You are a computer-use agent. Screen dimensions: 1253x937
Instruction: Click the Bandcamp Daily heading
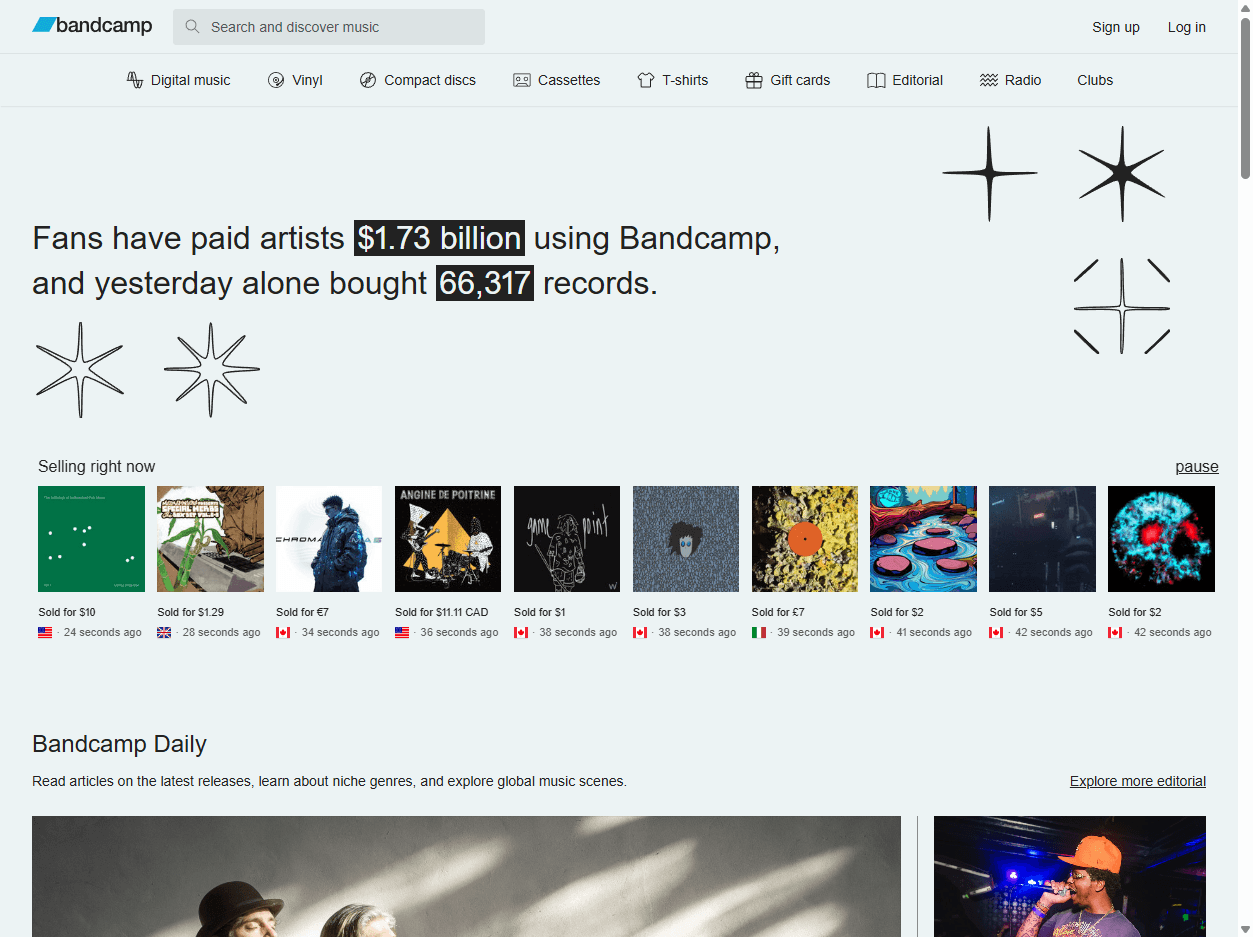coord(119,744)
